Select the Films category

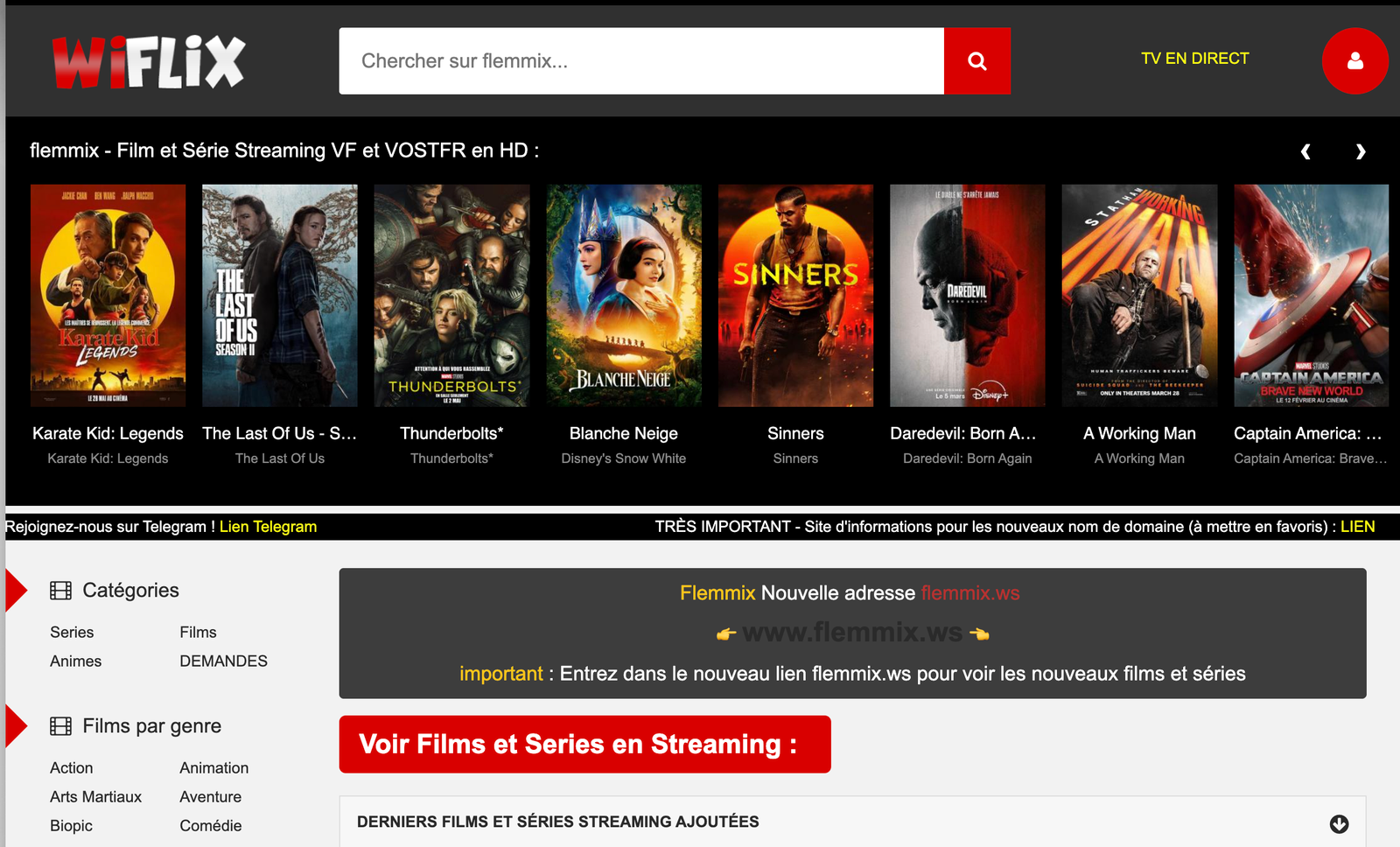(198, 633)
